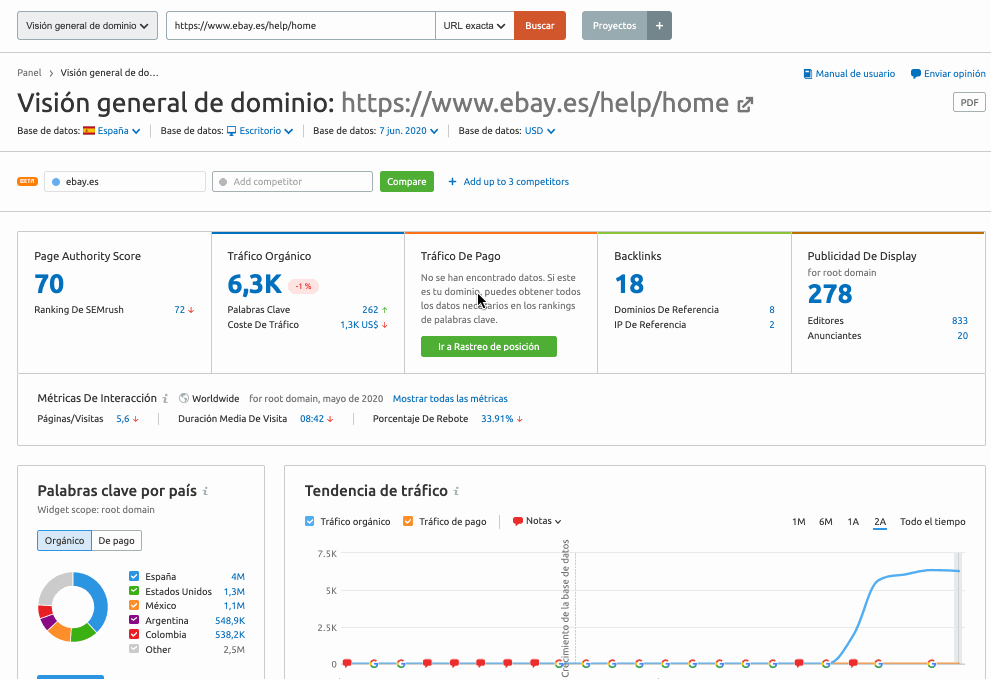This screenshot has width=991, height=679.
Task: Click the Proyectos button
Action: (x=614, y=26)
